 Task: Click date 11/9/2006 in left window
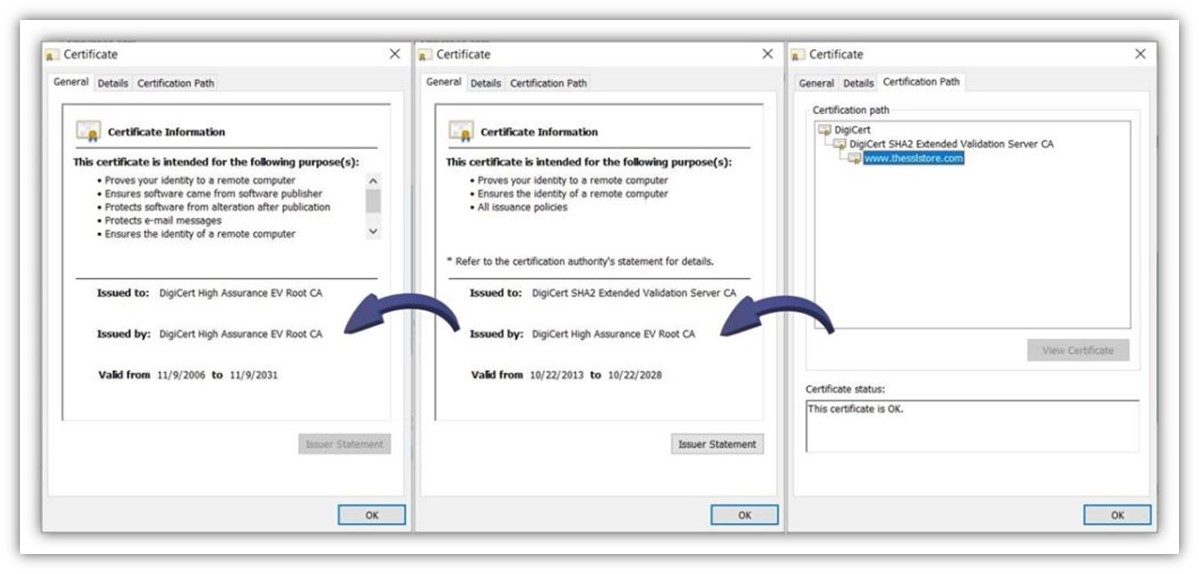coord(181,375)
